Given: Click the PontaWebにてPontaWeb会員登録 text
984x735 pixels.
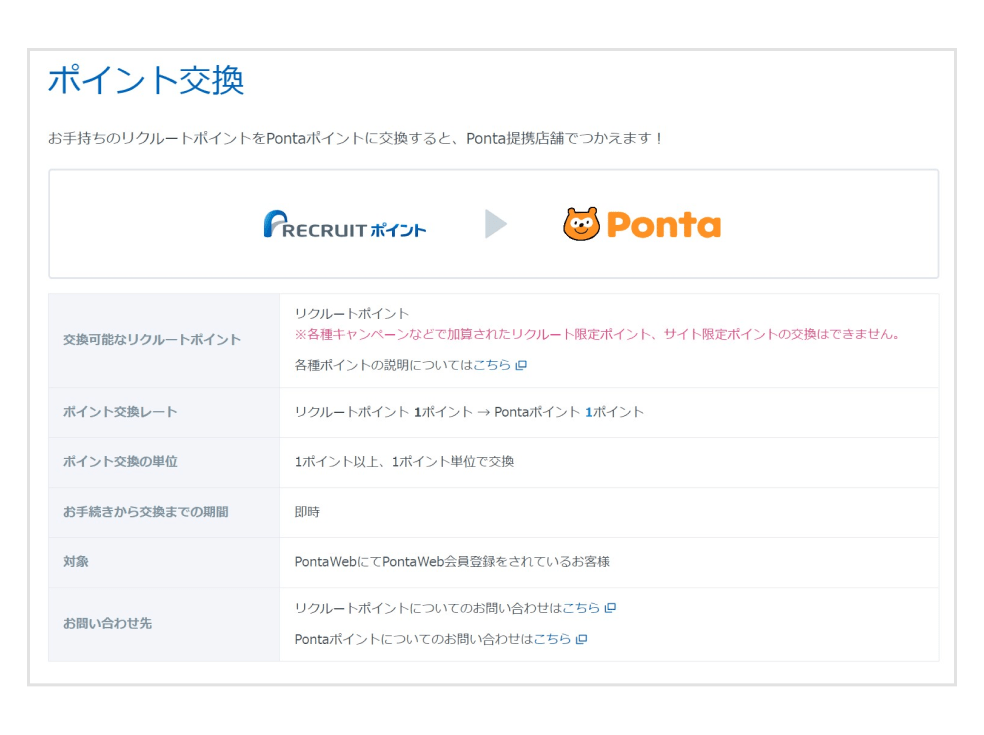Looking at the screenshot, I should point(452,561).
